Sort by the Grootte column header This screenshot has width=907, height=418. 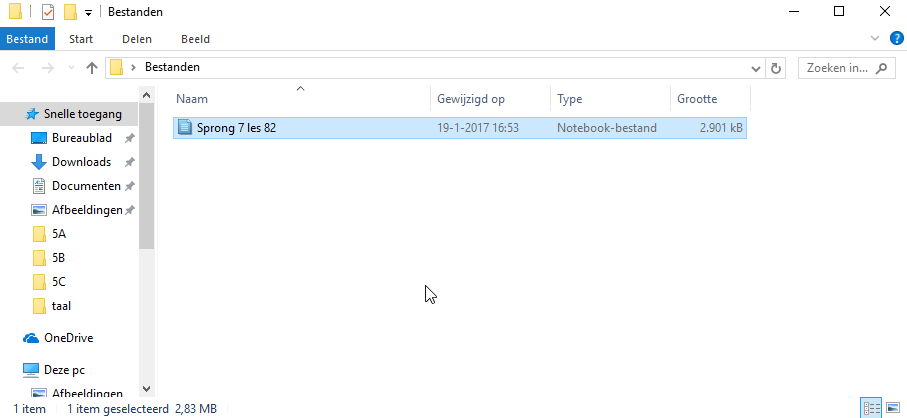(710, 99)
